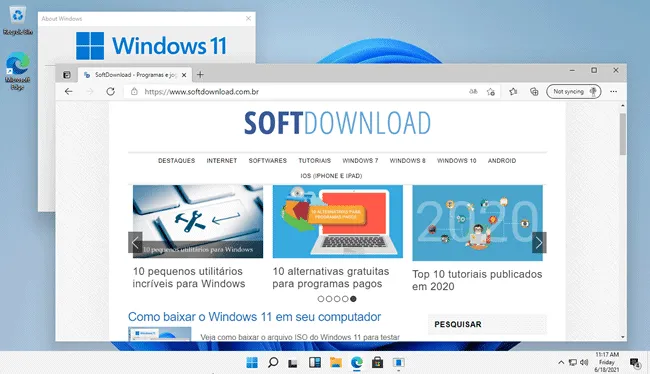Screen dimensions: 650x374
Task: Open the ANDROID menu item
Action: point(502,160)
